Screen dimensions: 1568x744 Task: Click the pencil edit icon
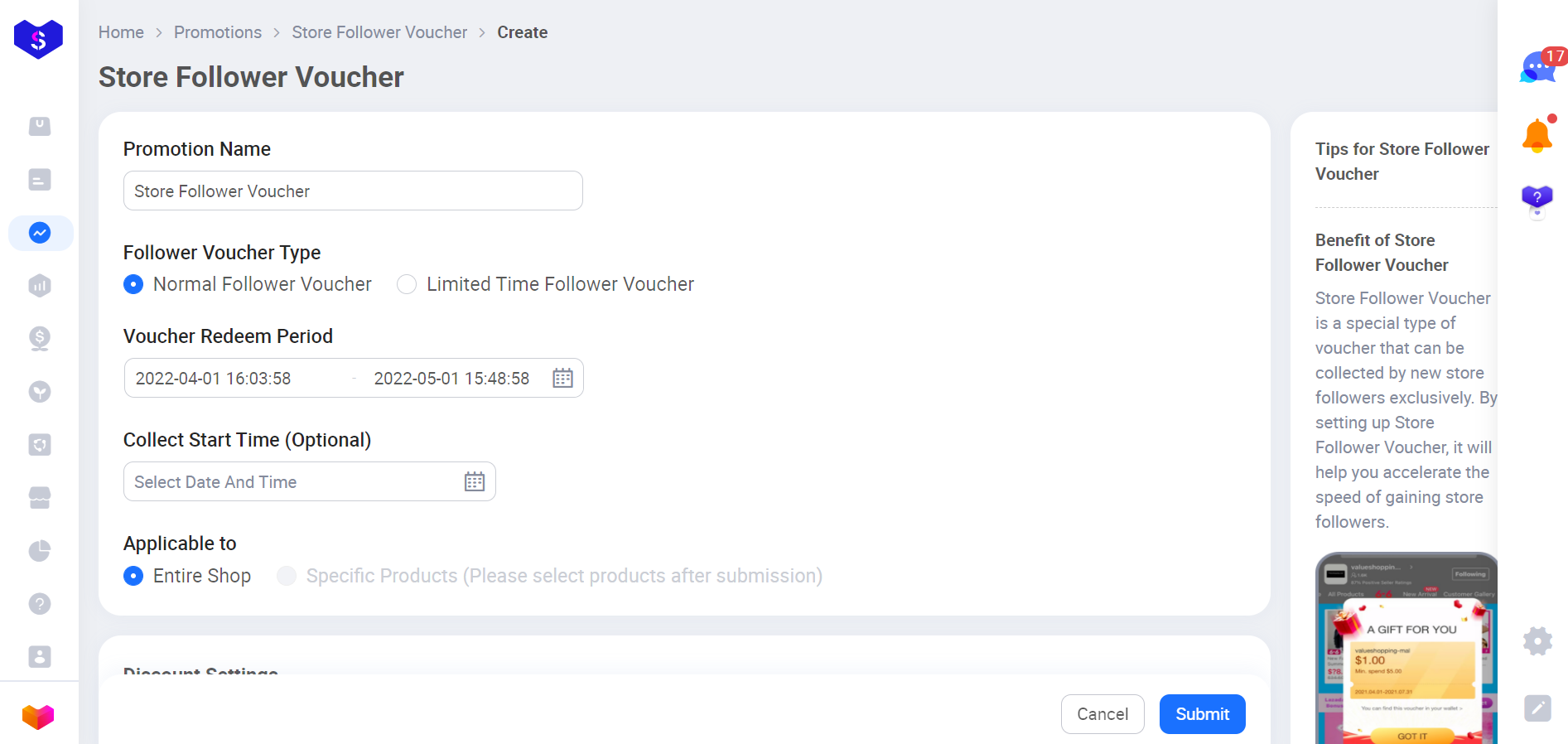coord(1537,708)
